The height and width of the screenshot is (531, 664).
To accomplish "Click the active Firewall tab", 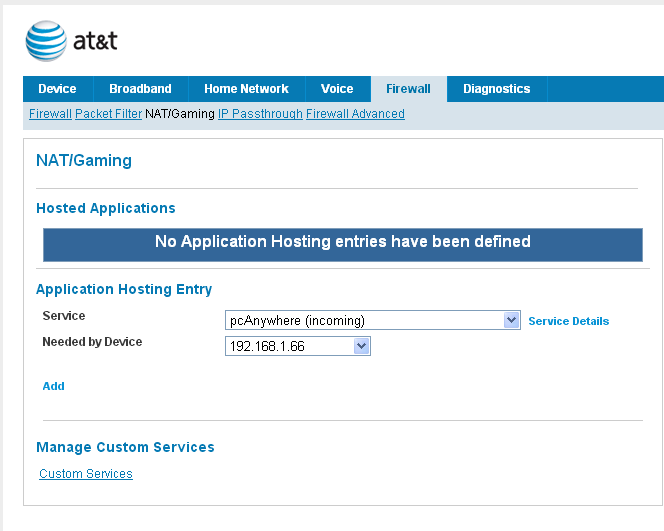I will click(408, 89).
